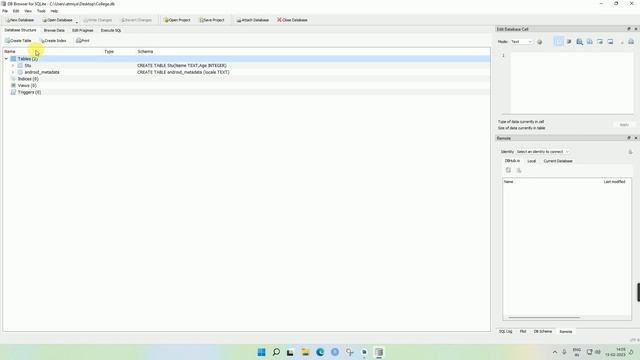
Task: Click the Save Project toolbar button
Action: [211, 20]
